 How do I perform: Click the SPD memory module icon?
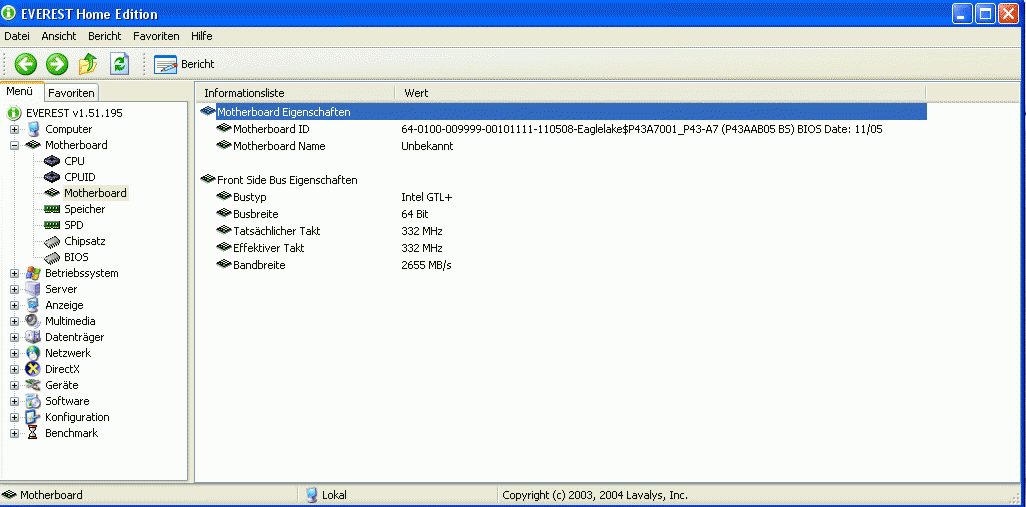pos(52,225)
